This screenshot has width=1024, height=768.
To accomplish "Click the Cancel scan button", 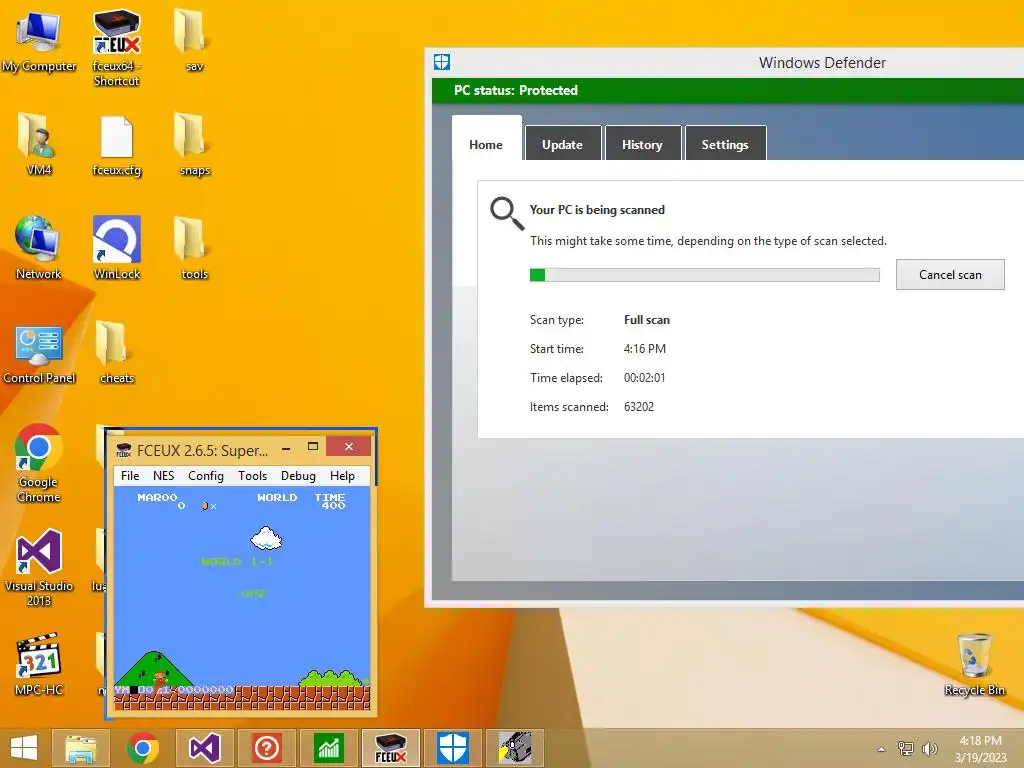I will point(950,274).
